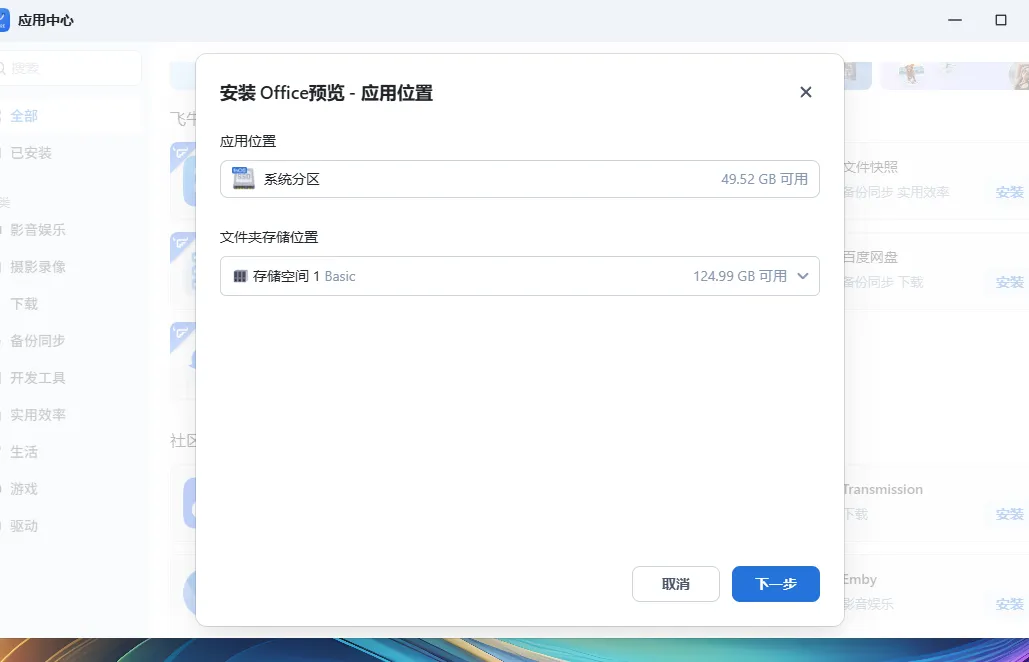The width and height of the screenshot is (1029, 662).
Task: Click 安装 for Emby
Action: click(x=1009, y=604)
